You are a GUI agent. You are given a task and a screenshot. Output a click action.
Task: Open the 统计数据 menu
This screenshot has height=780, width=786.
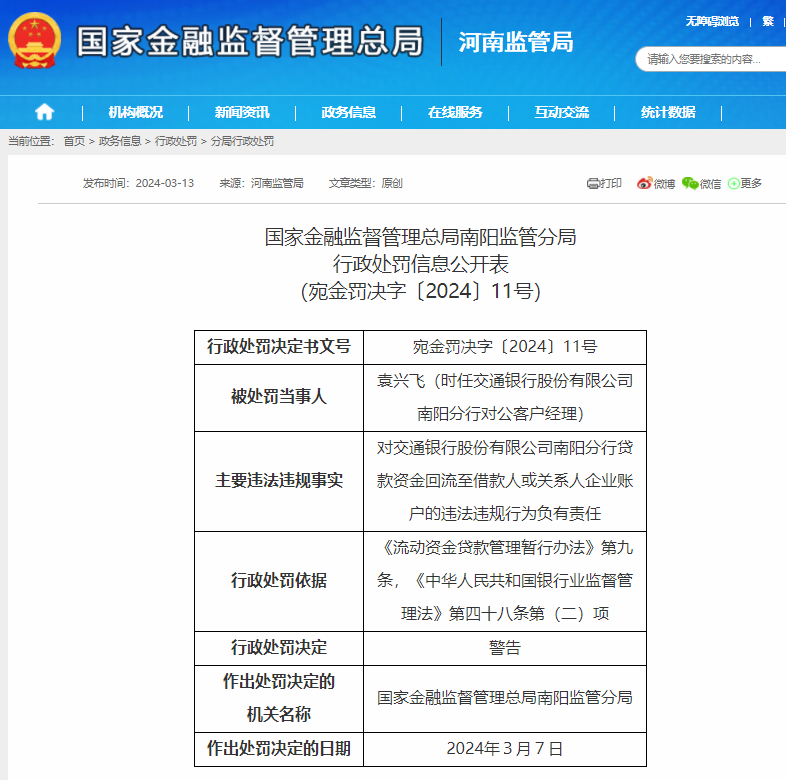[668, 112]
